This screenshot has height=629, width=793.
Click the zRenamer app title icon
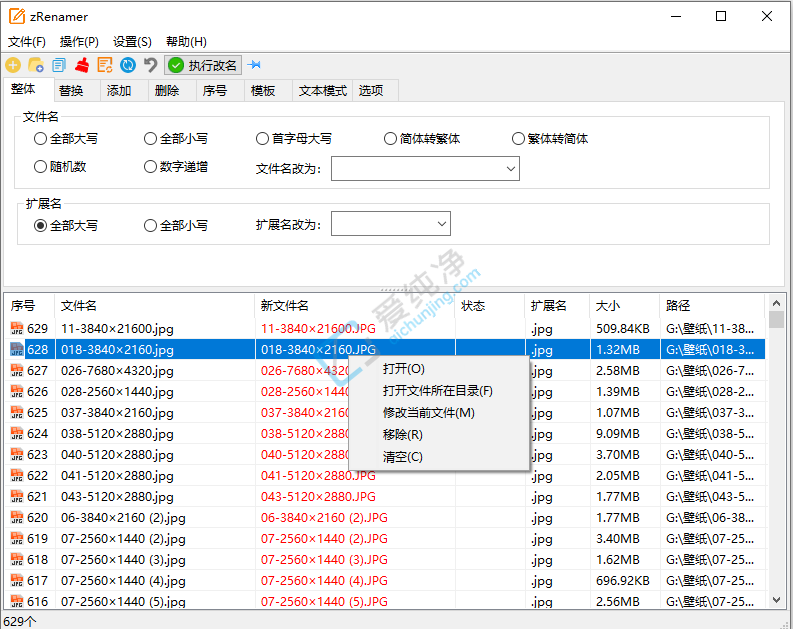(17, 16)
